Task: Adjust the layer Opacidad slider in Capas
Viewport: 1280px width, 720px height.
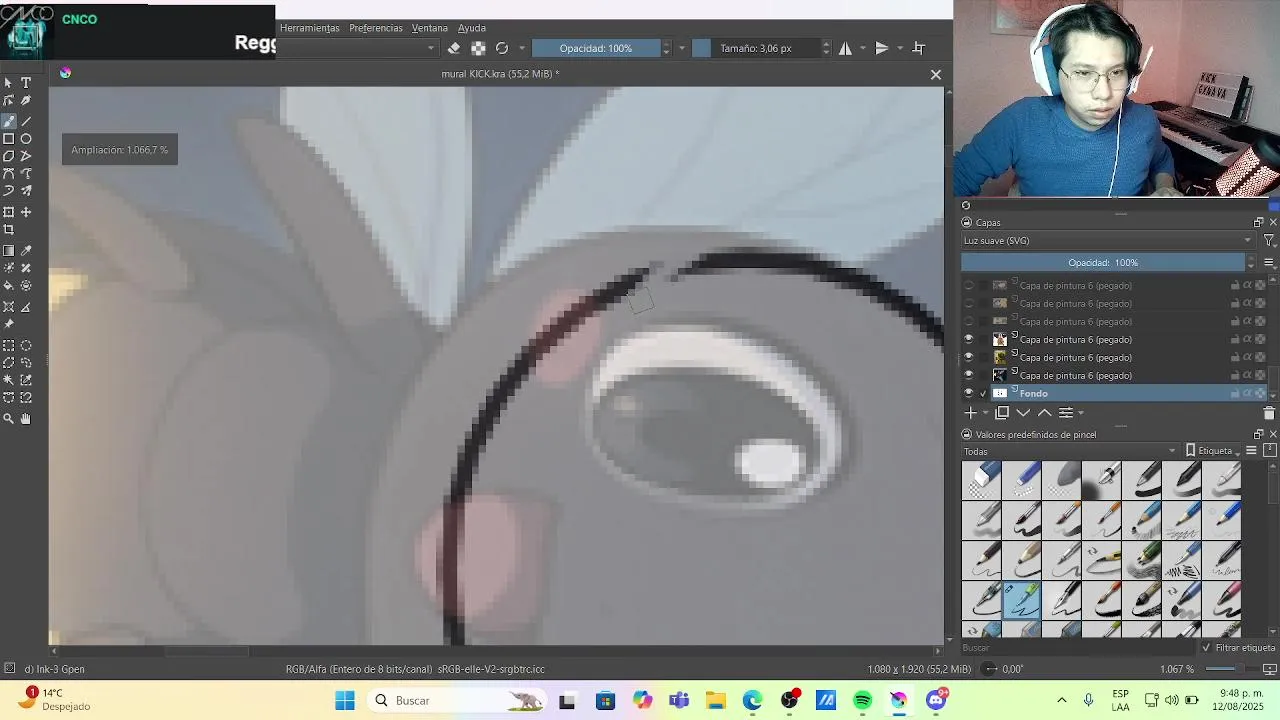Action: (1103, 263)
